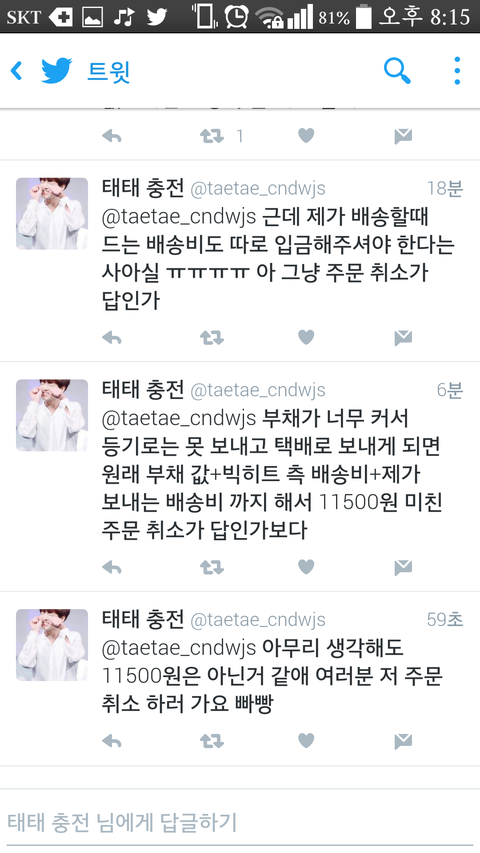
Task: Tap the Twitter bird logo in header
Action: coord(57,71)
